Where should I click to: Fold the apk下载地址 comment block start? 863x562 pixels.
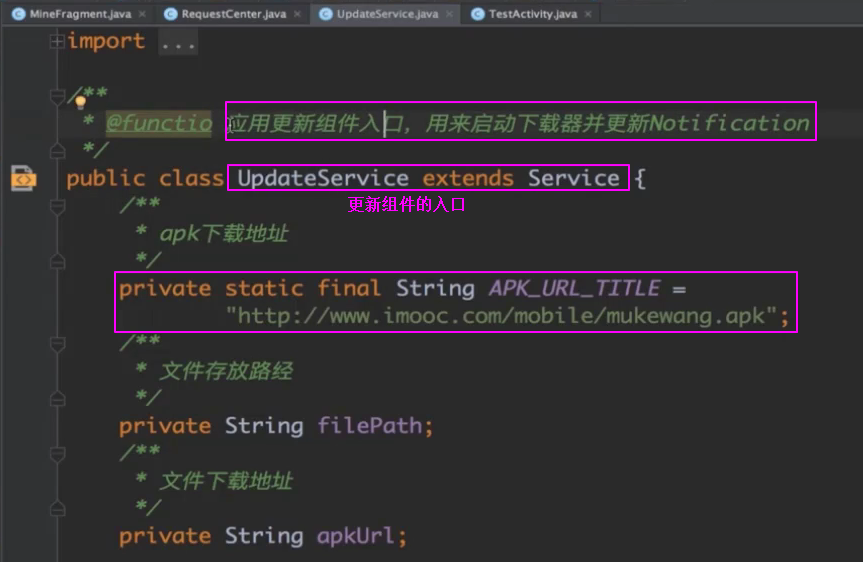click(57, 207)
